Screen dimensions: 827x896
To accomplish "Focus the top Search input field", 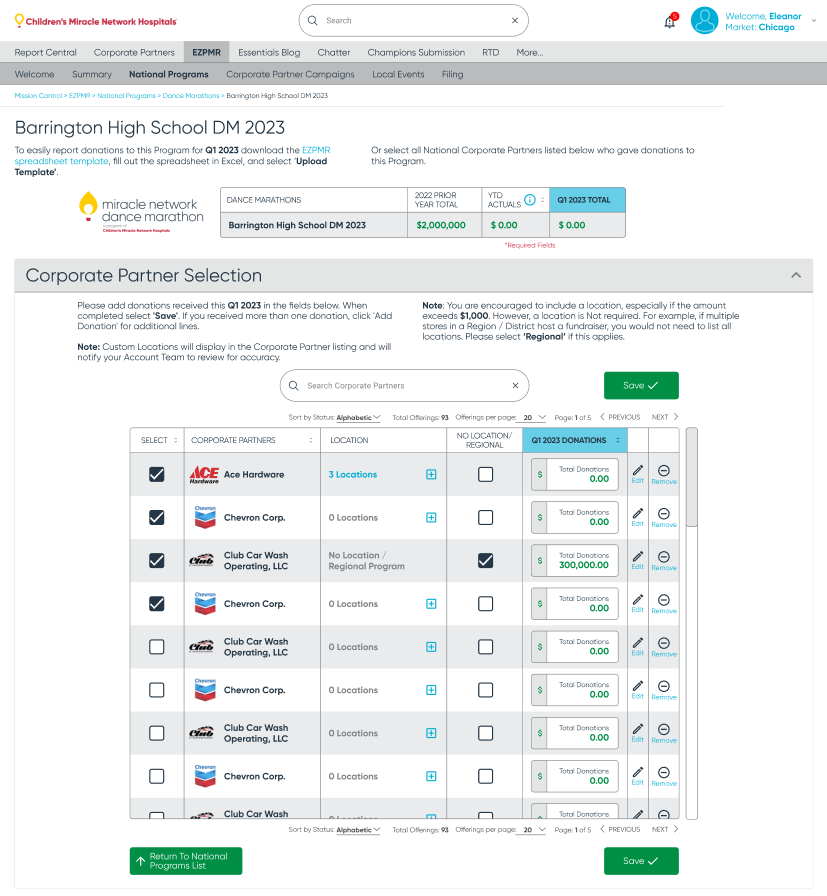I will click(x=416, y=21).
